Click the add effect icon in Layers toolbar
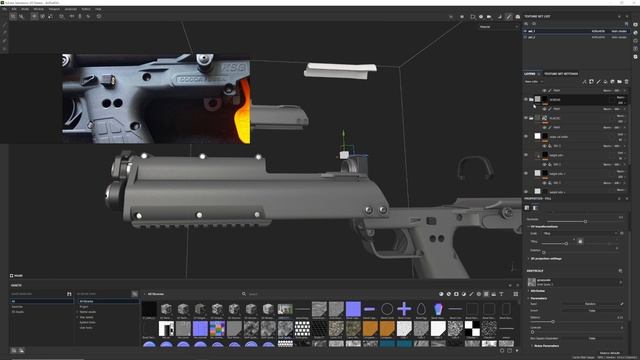Viewport: 640px width, 360px height. [x=584, y=82]
